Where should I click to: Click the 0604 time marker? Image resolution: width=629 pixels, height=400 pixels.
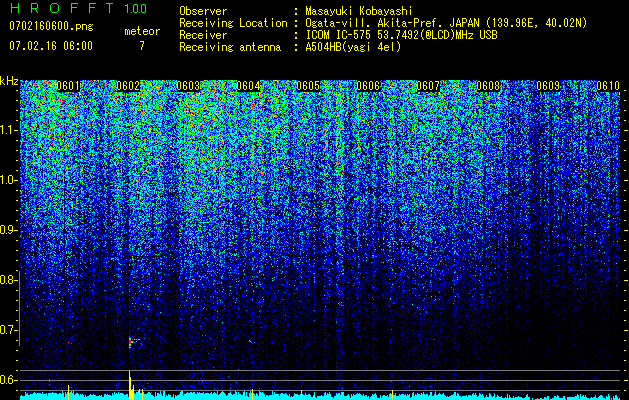[x=248, y=86]
